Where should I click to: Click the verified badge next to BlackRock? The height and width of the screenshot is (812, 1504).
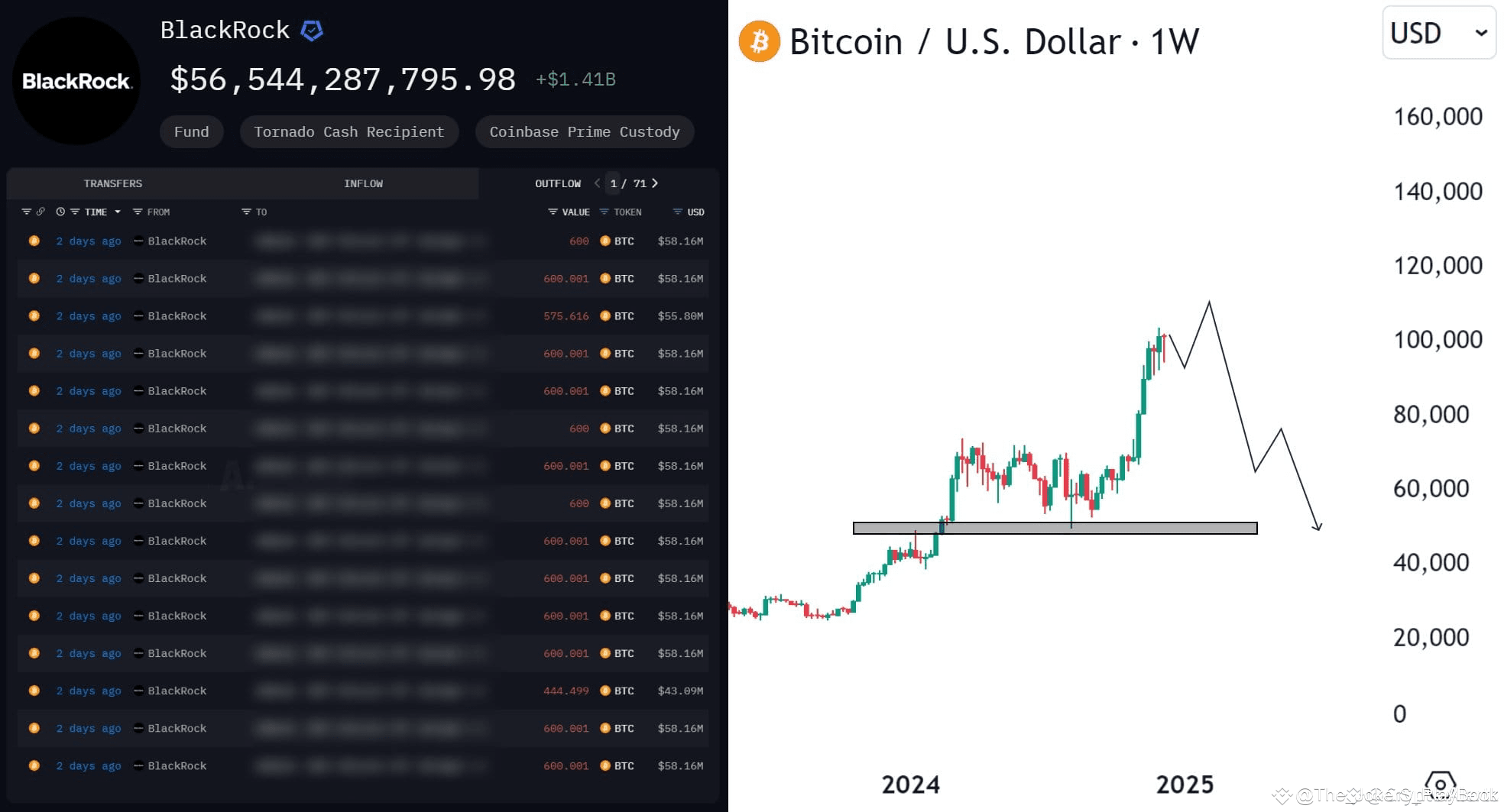coord(312,29)
